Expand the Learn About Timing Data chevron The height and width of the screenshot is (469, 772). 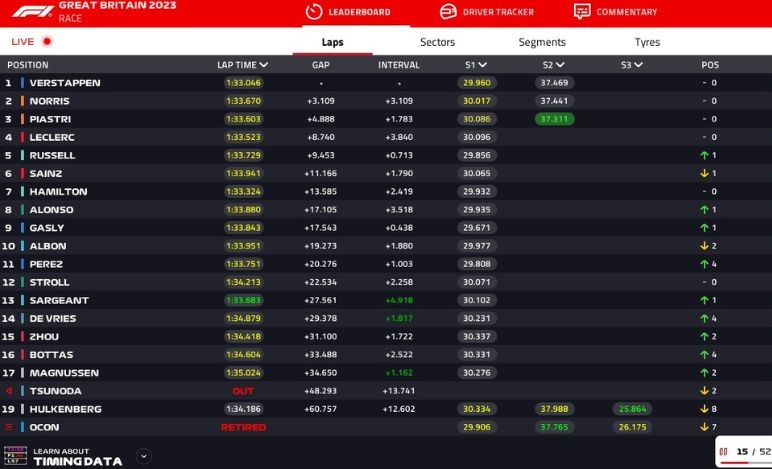coord(143,456)
